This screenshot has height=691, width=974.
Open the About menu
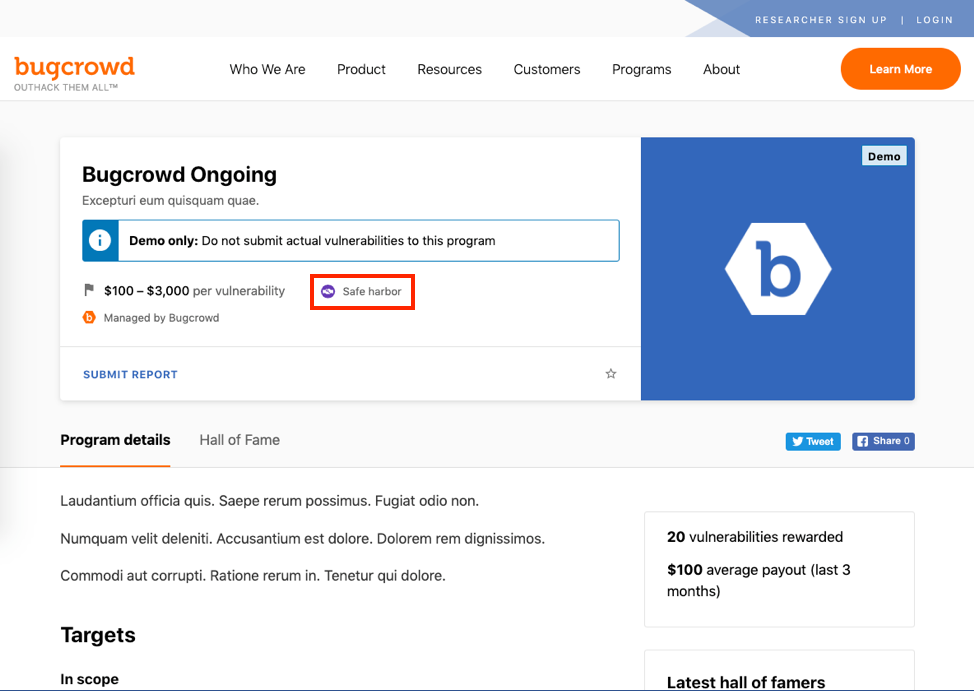[x=721, y=70]
